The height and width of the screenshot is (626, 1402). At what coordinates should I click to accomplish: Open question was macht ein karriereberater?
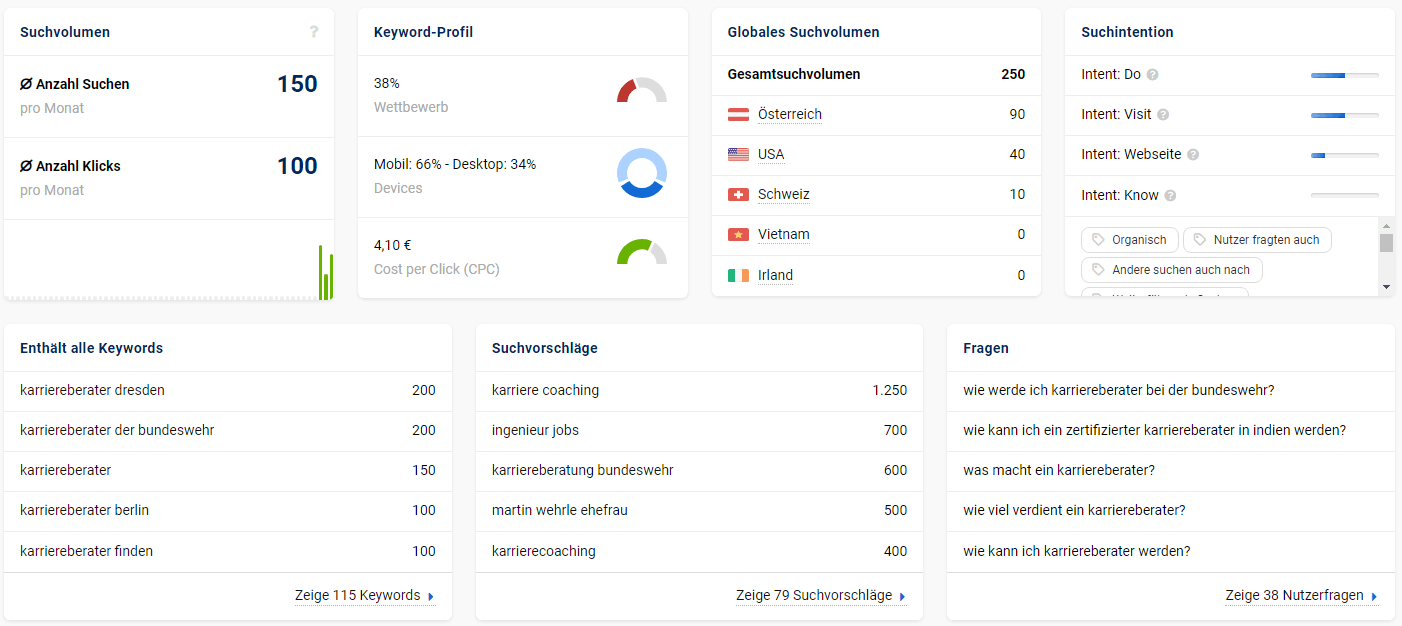point(1059,470)
